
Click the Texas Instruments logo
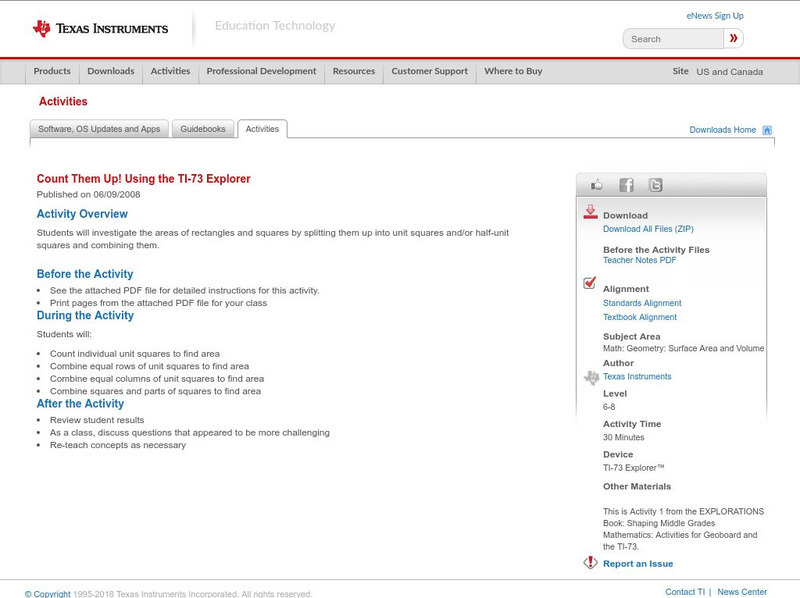100,29
